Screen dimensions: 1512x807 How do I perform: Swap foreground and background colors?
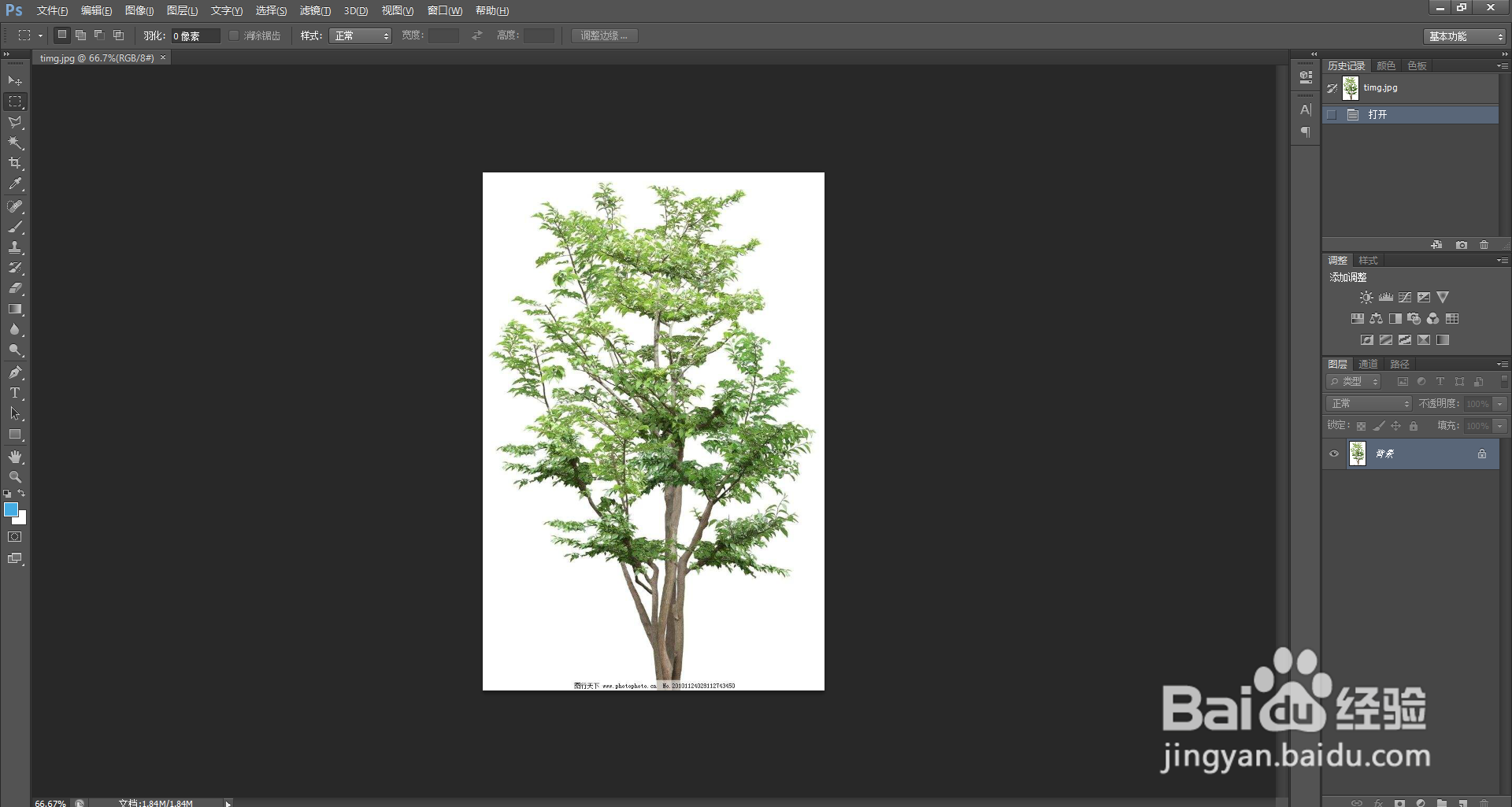(x=22, y=493)
